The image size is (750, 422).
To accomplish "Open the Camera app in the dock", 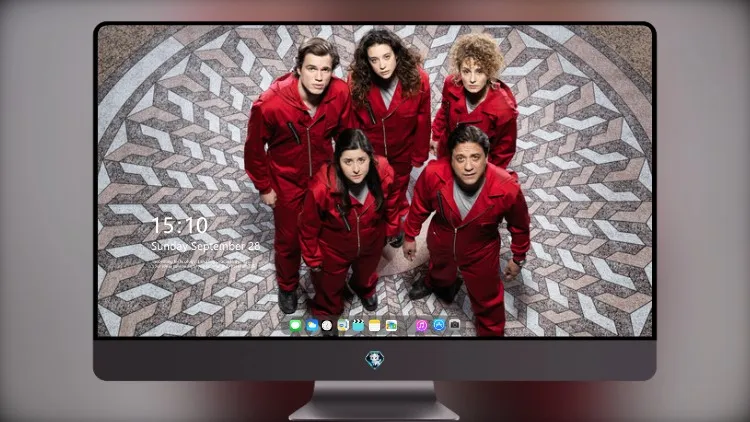I will click(x=454, y=325).
